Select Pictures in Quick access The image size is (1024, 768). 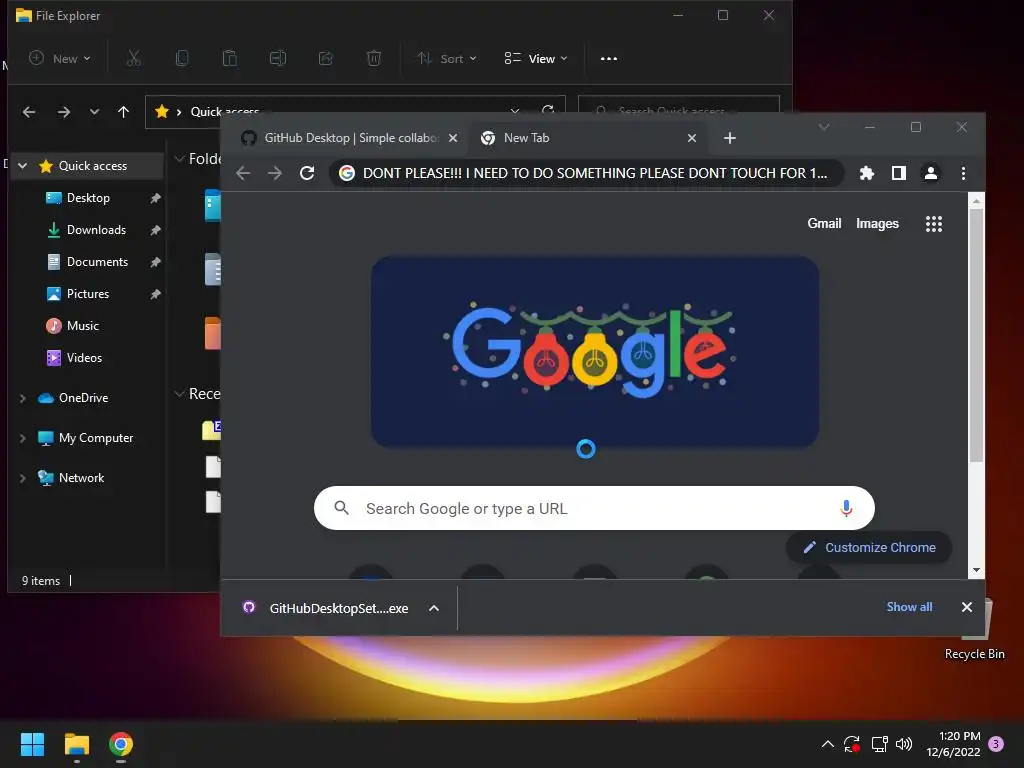tap(88, 294)
